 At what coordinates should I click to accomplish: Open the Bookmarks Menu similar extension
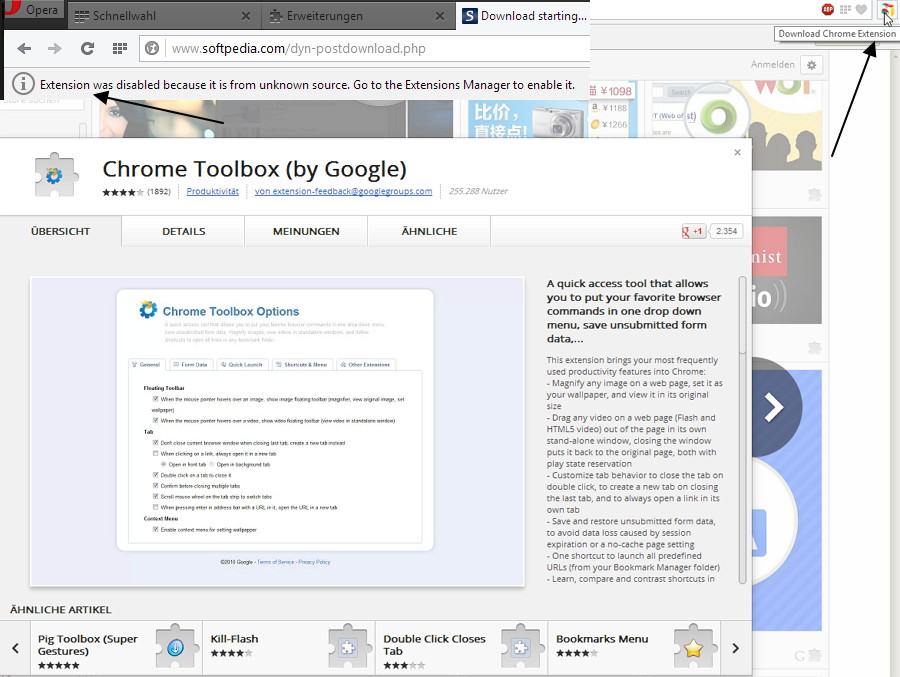pyautogui.click(x=634, y=648)
